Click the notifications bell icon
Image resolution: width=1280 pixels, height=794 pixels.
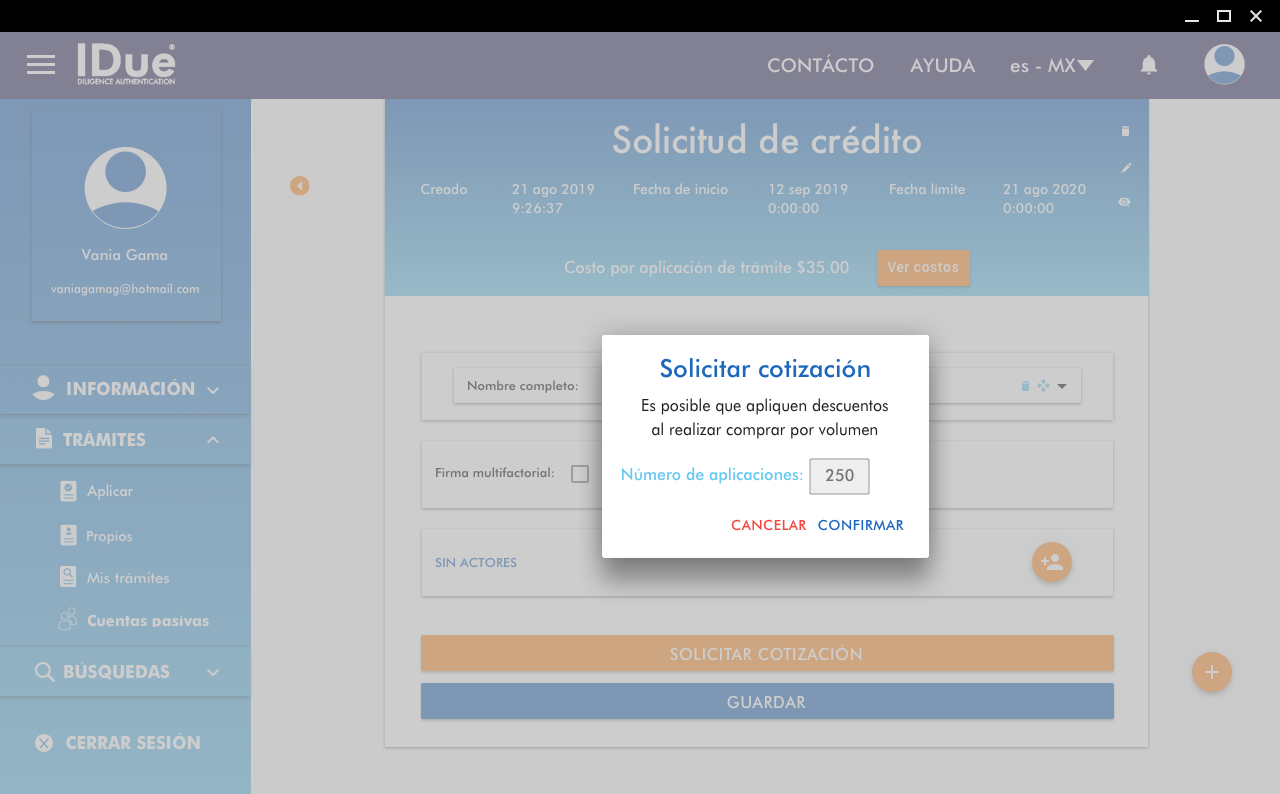[x=1149, y=65]
